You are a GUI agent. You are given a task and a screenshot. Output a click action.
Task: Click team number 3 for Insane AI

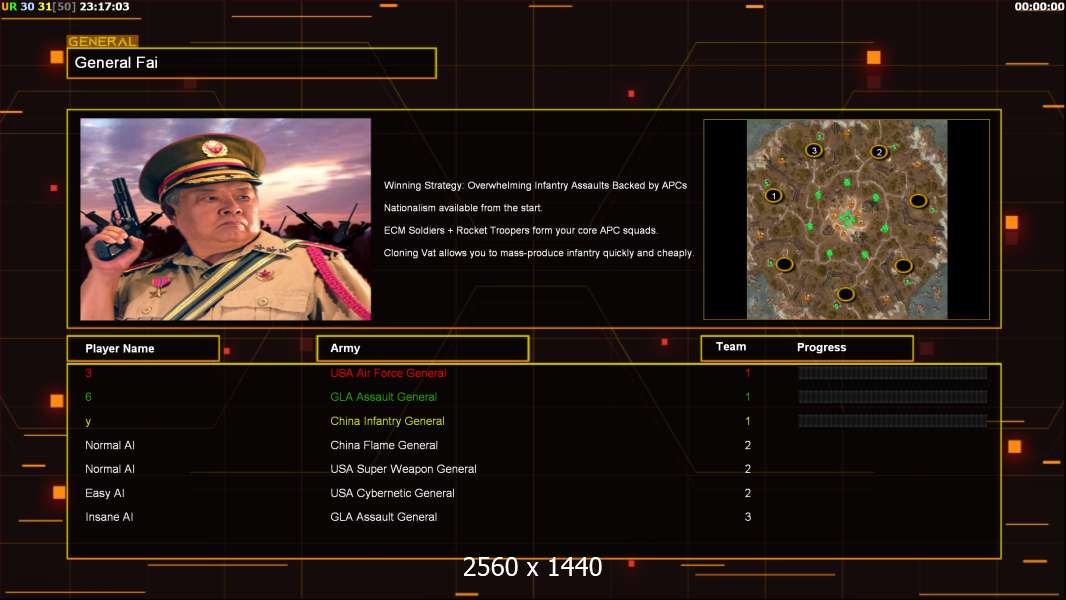[x=748, y=516]
